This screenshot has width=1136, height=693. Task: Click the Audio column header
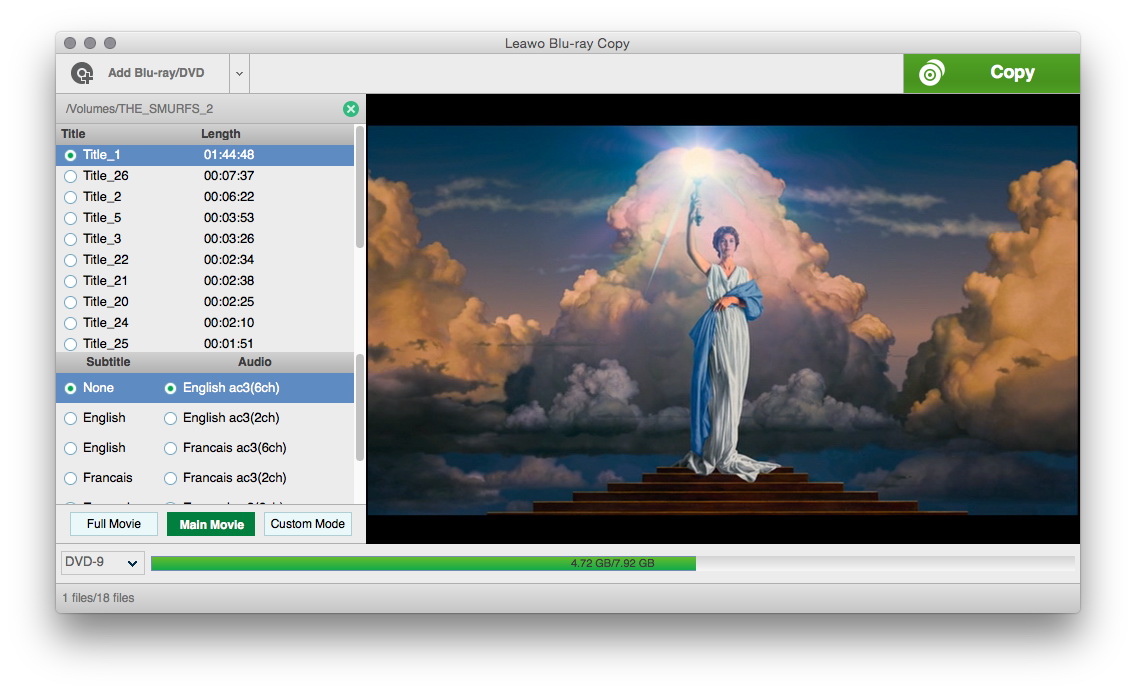point(254,362)
